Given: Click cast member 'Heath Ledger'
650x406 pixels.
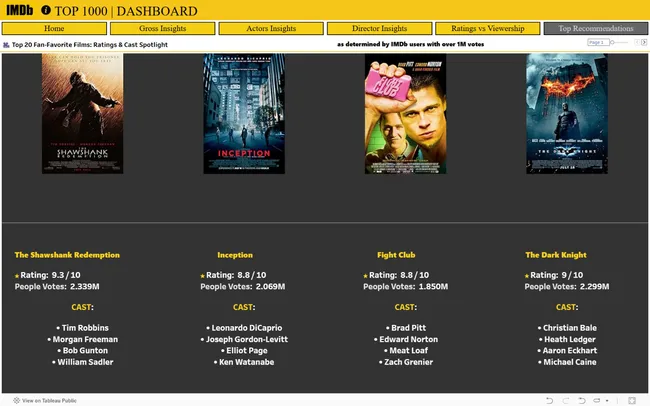Looking at the screenshot, I should 570,339.
